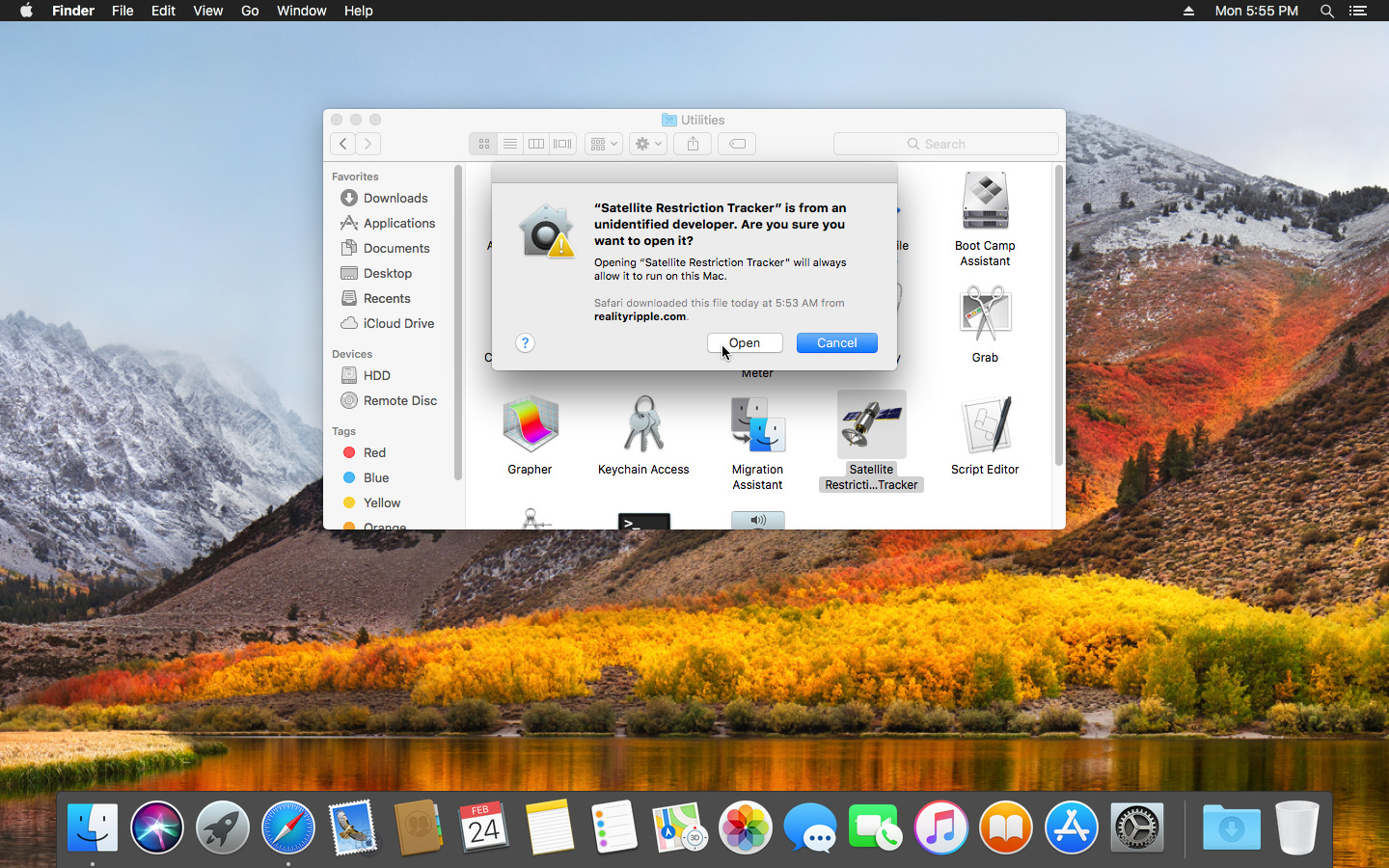
Task: Select the Satellite Restriction Tracker icon
Action: (871, 424)
